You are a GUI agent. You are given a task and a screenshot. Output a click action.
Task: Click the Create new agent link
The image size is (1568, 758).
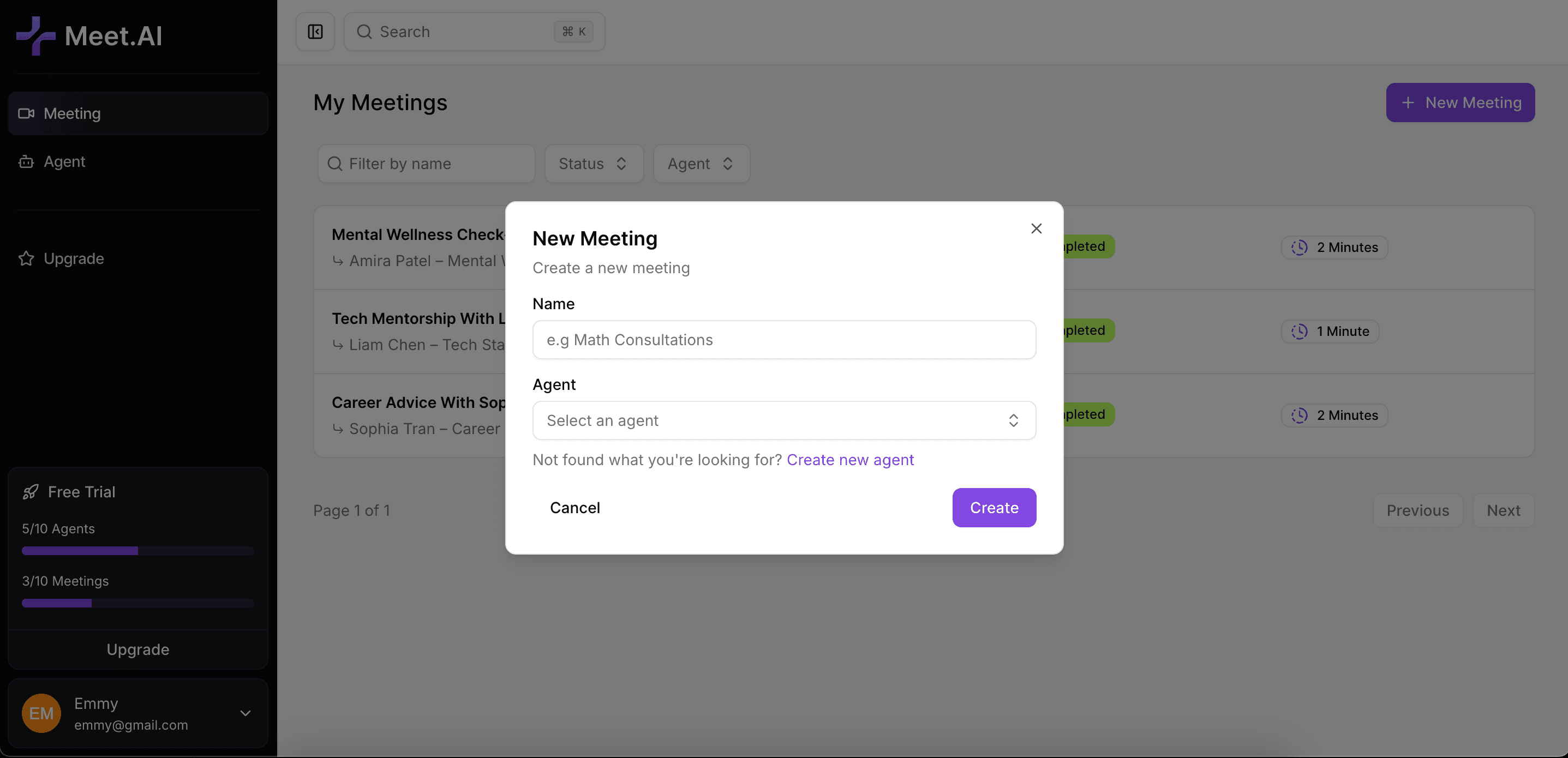(x=851, y=460)
